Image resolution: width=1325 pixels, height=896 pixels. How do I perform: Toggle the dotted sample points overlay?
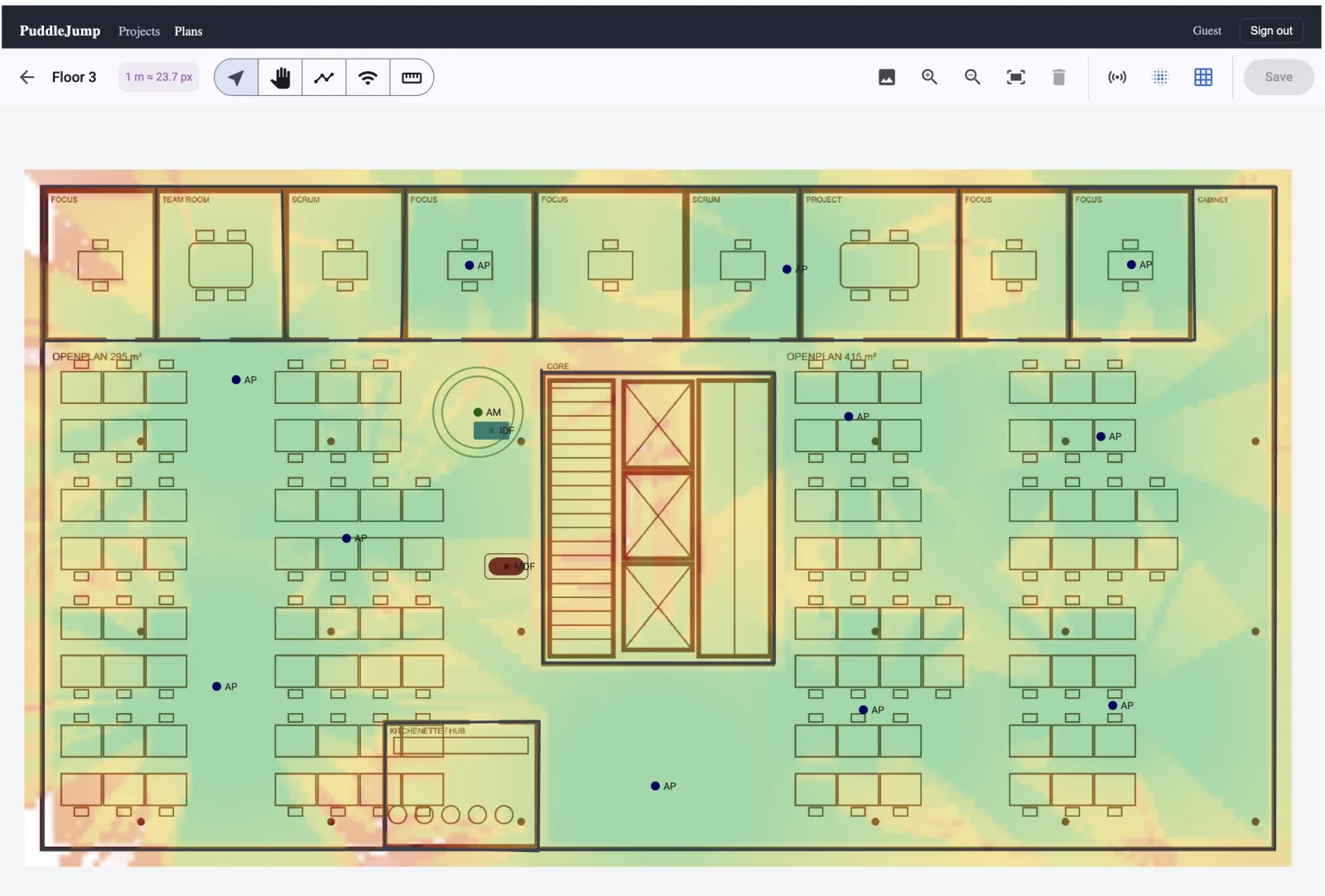pyautogui.click(x=1160, y=77)
